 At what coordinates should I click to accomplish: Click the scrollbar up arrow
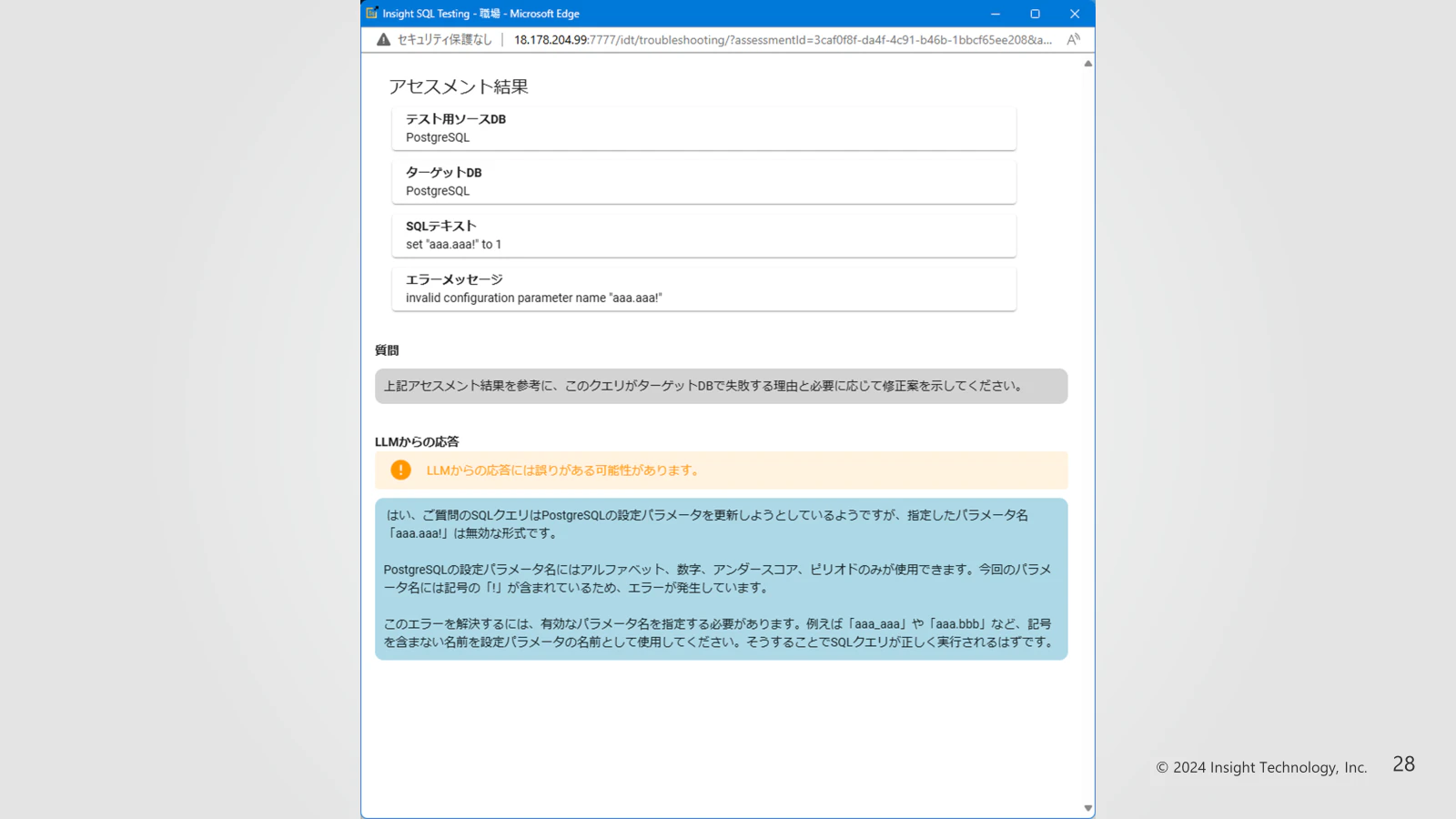coord(1087,64)
